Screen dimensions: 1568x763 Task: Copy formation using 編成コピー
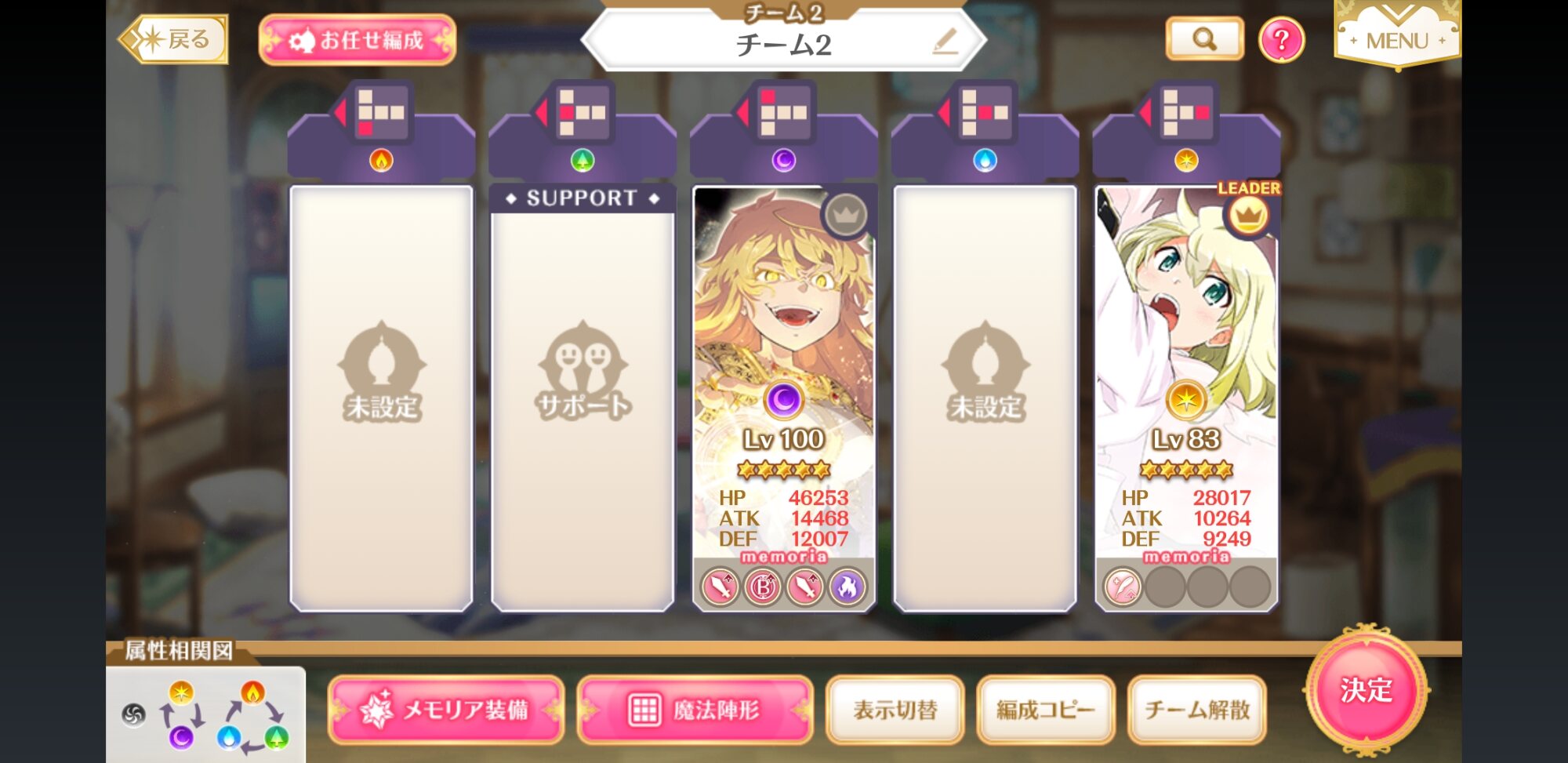tap(1045, 710)
